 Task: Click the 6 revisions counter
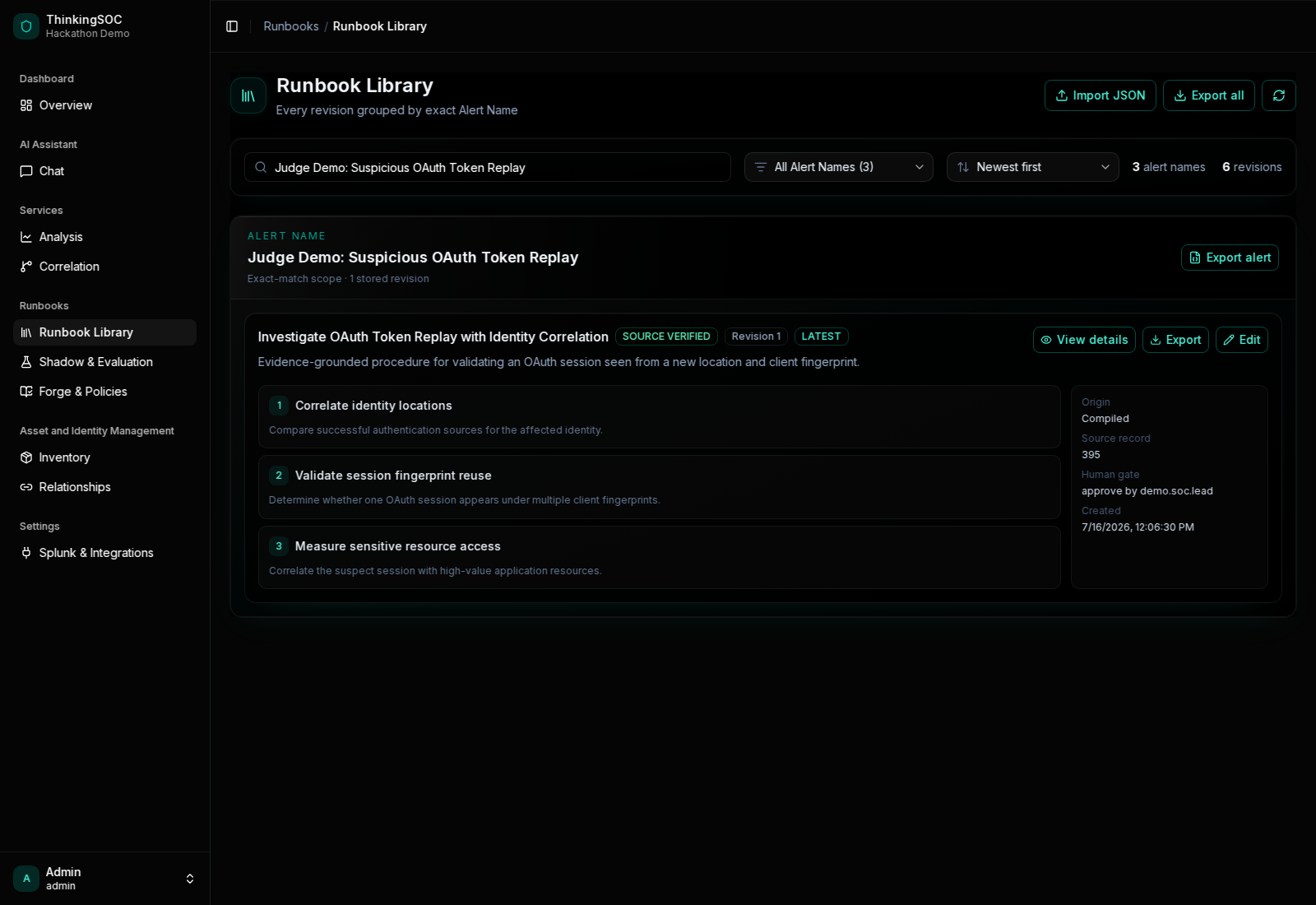pos(1252,167)
